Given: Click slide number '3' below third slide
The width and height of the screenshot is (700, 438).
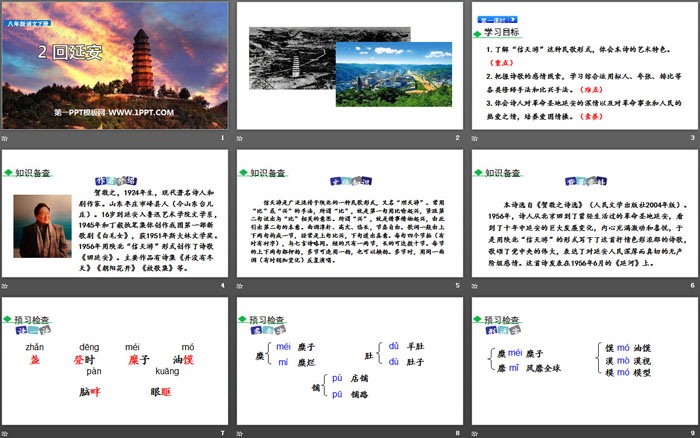Looking at the screenshot, I should [x=693, y=138].
